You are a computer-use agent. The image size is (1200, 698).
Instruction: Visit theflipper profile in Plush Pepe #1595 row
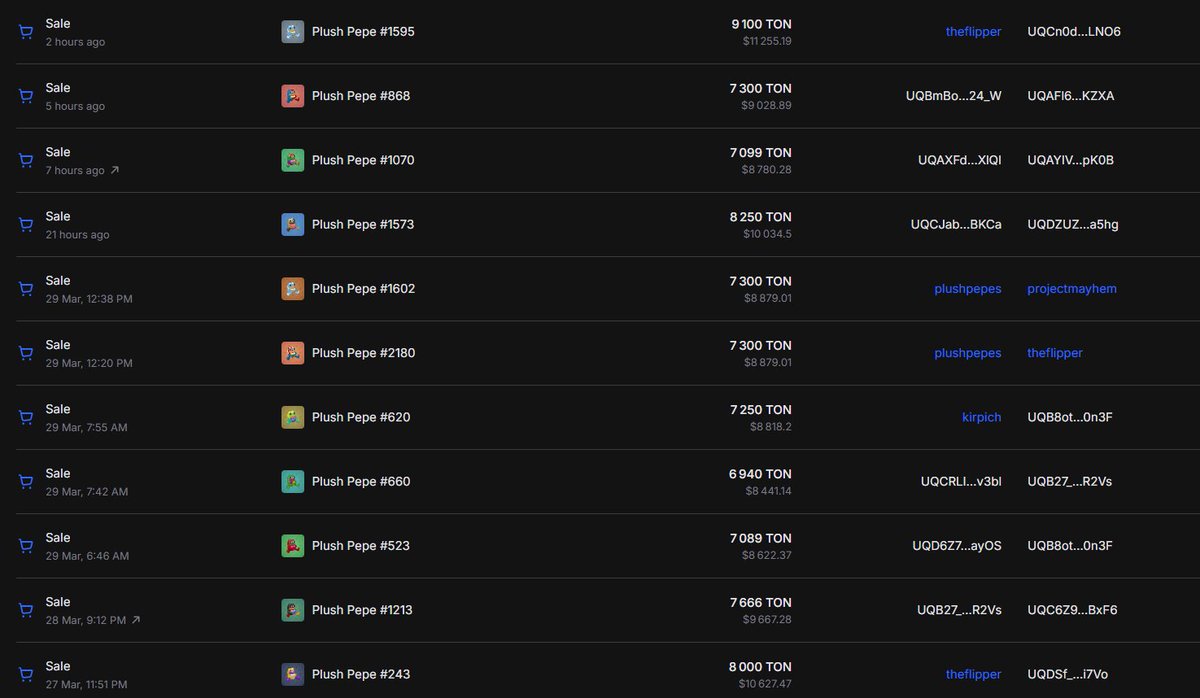click(973, 32)
